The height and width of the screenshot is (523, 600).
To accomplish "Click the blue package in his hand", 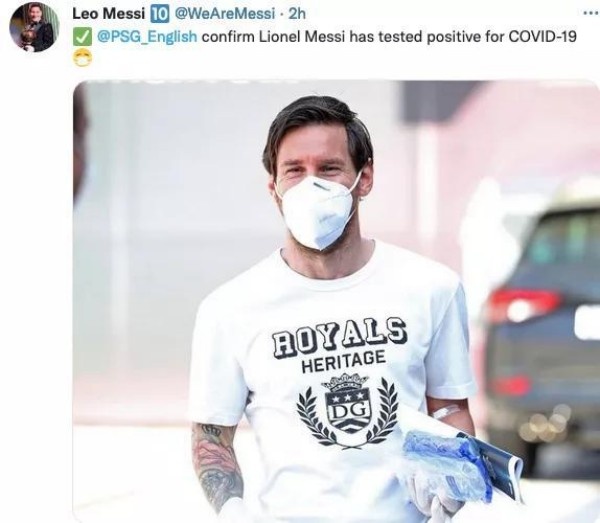I will tap(448, 465).
